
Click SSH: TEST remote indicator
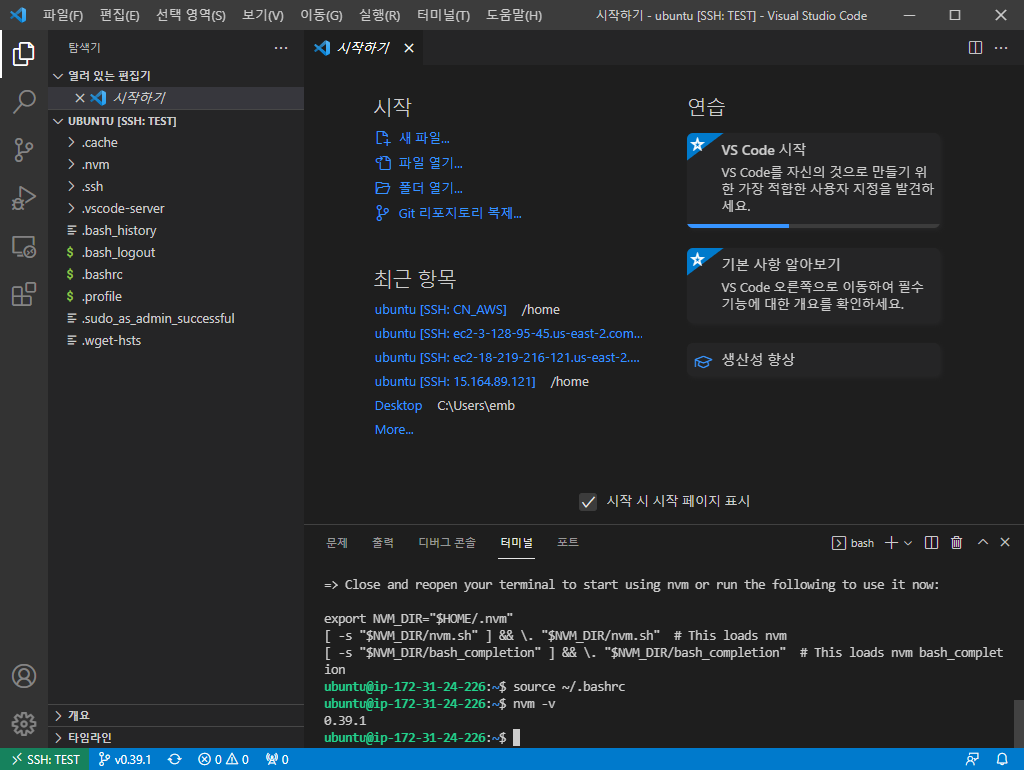coord(44,760)
